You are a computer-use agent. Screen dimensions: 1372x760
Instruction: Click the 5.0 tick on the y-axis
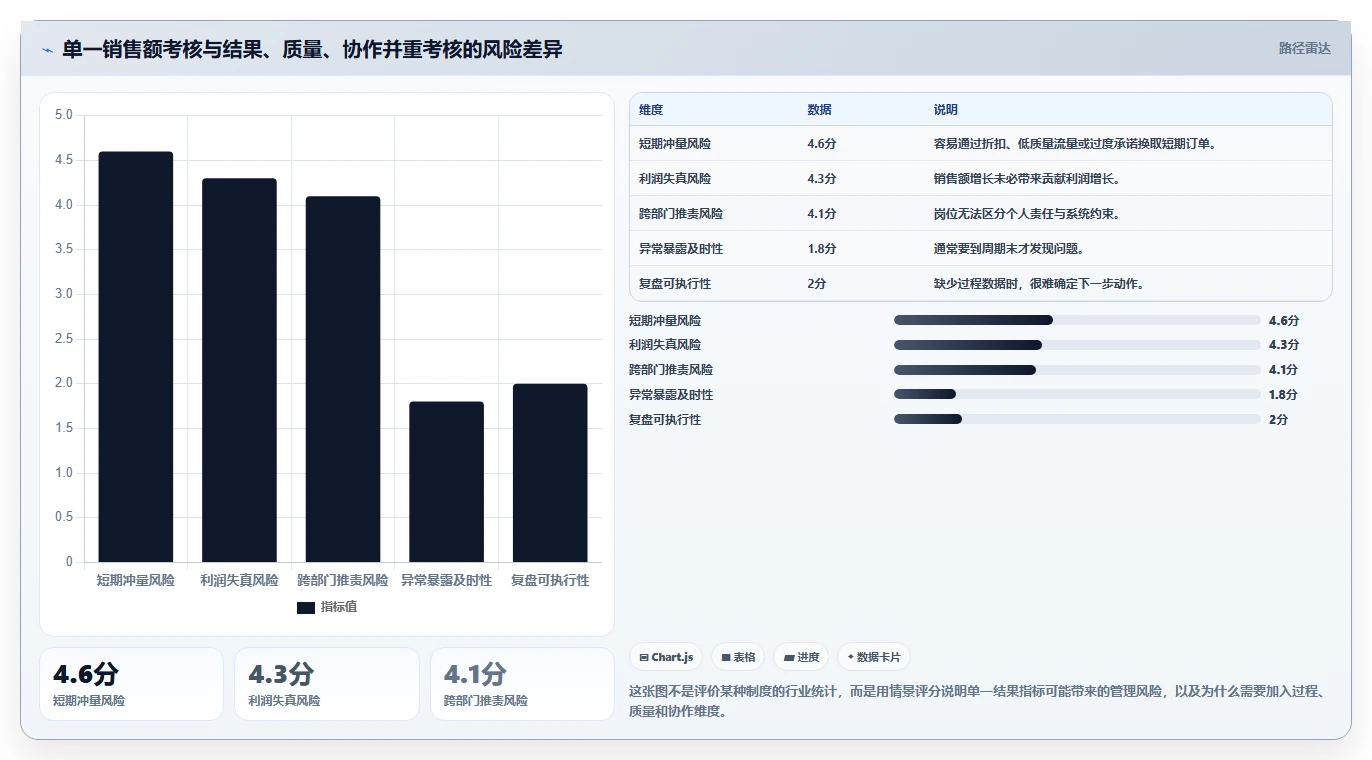click(64, 115)
